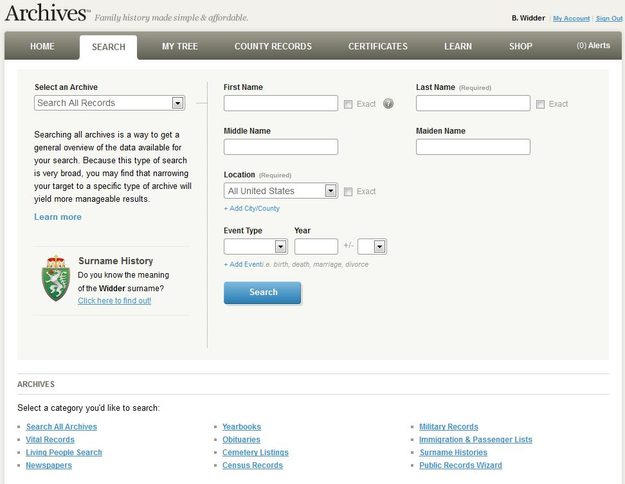Click the Archives logo

pos(47,13)
